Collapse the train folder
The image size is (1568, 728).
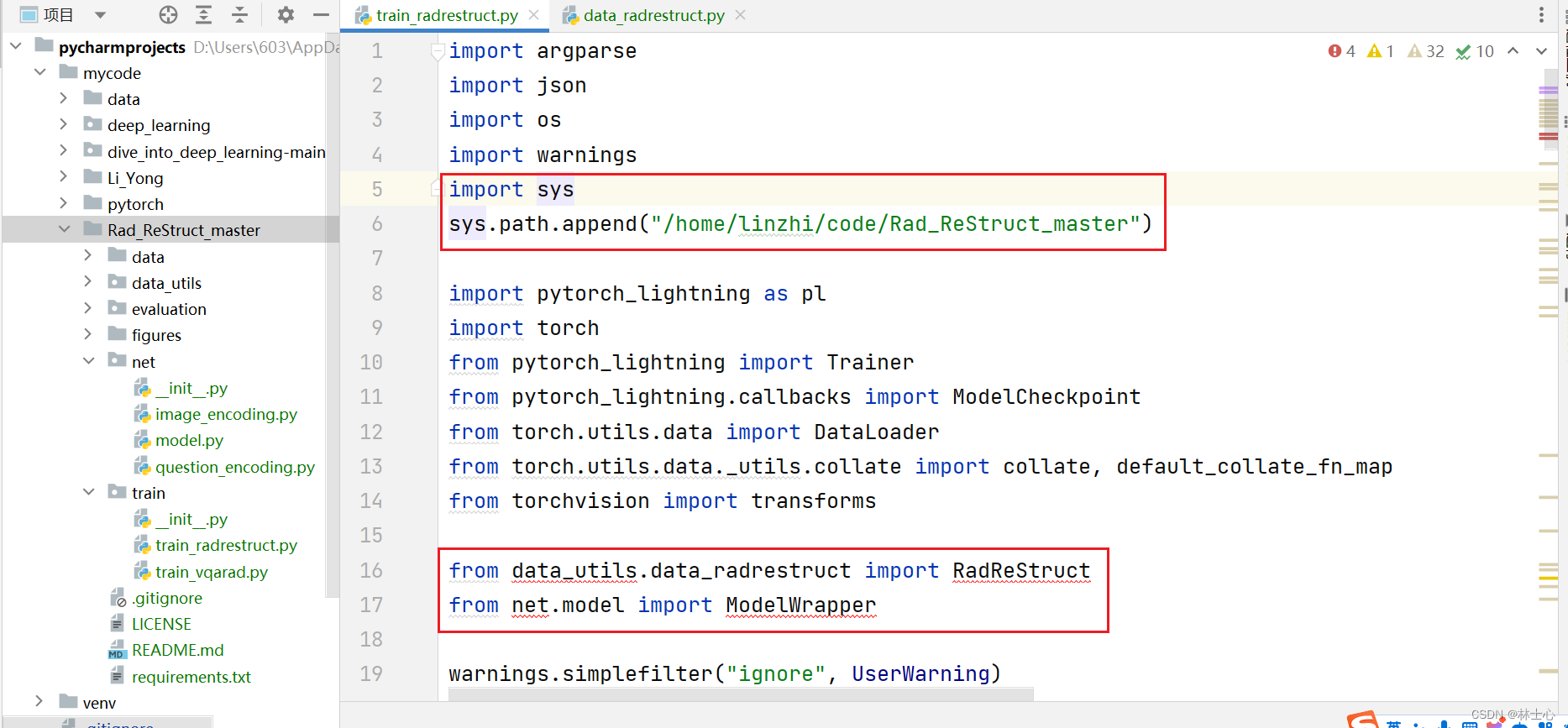88,492
